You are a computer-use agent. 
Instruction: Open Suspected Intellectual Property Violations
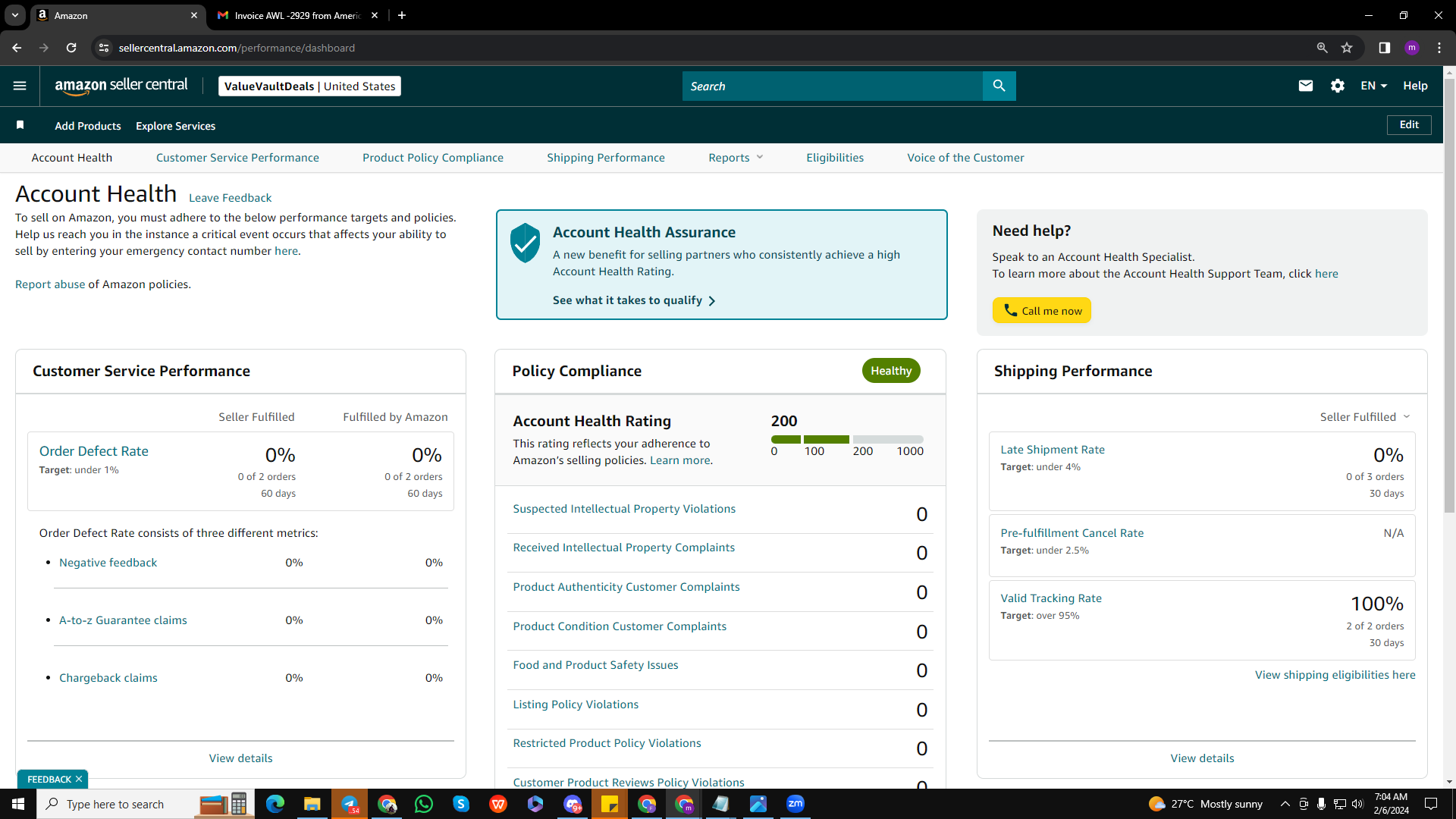[x=624, y=509]
